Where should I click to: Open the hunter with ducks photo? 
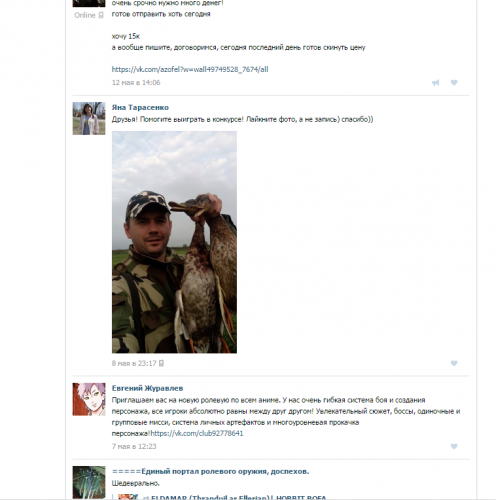174,242
